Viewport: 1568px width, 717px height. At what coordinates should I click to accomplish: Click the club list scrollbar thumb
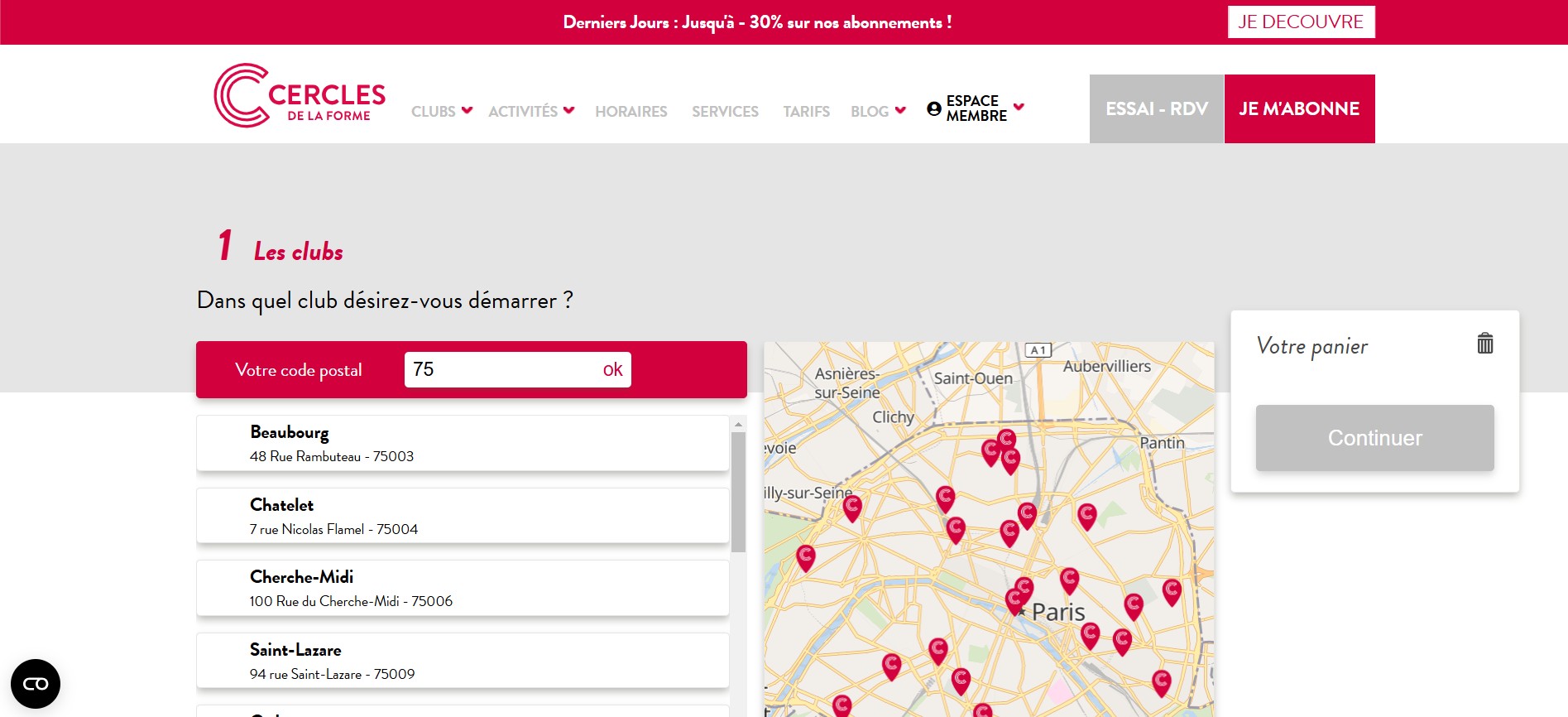[x=738, y=492]
